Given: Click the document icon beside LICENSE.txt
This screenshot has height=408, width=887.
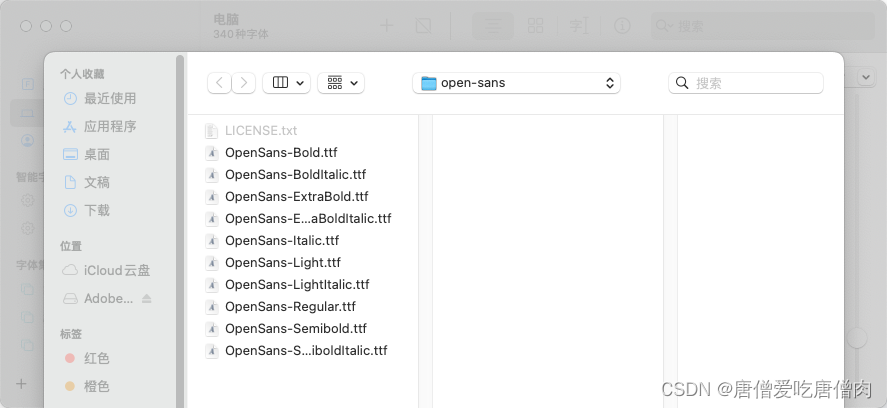Looking at the screenshot, I should click(212, 131).
